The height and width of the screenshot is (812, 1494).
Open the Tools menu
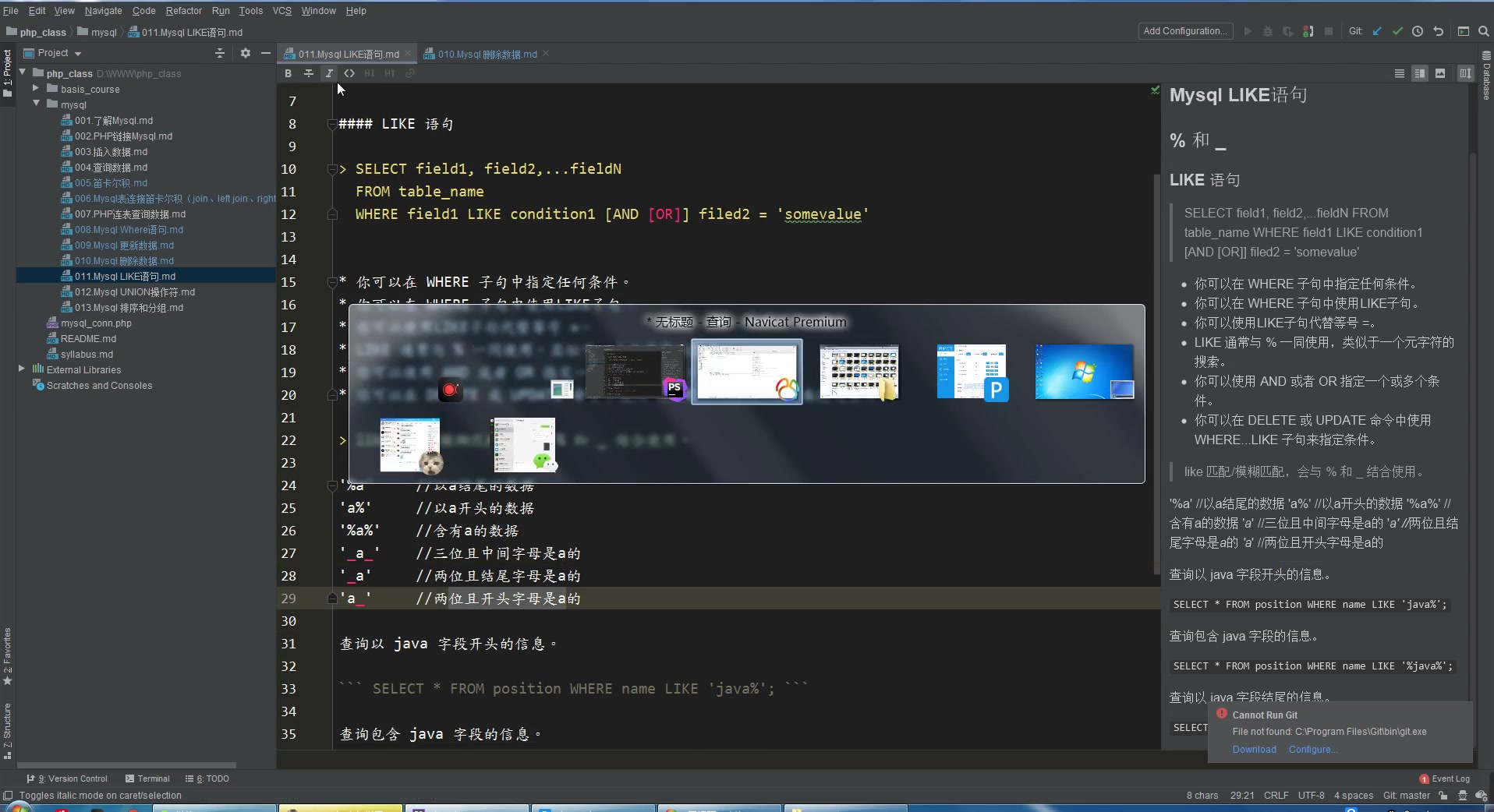(251, 11)
